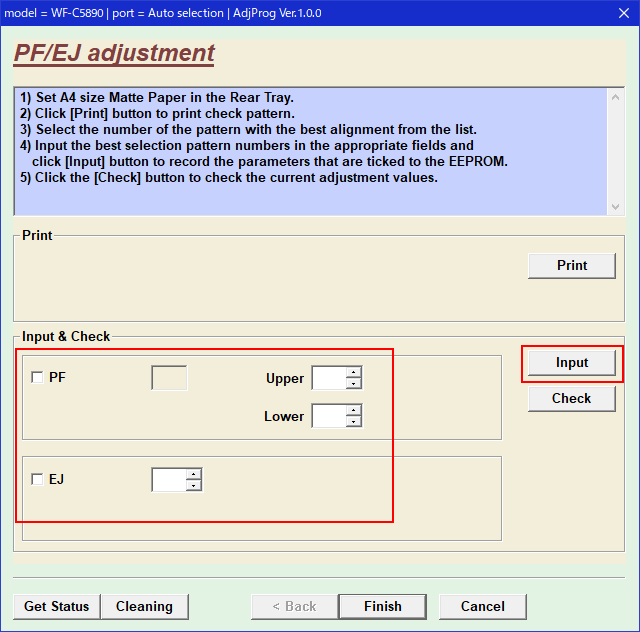This screenshot has width=640, height=632.
Task: Increase the Upper value with up arrow
Action: click(353, 373)
